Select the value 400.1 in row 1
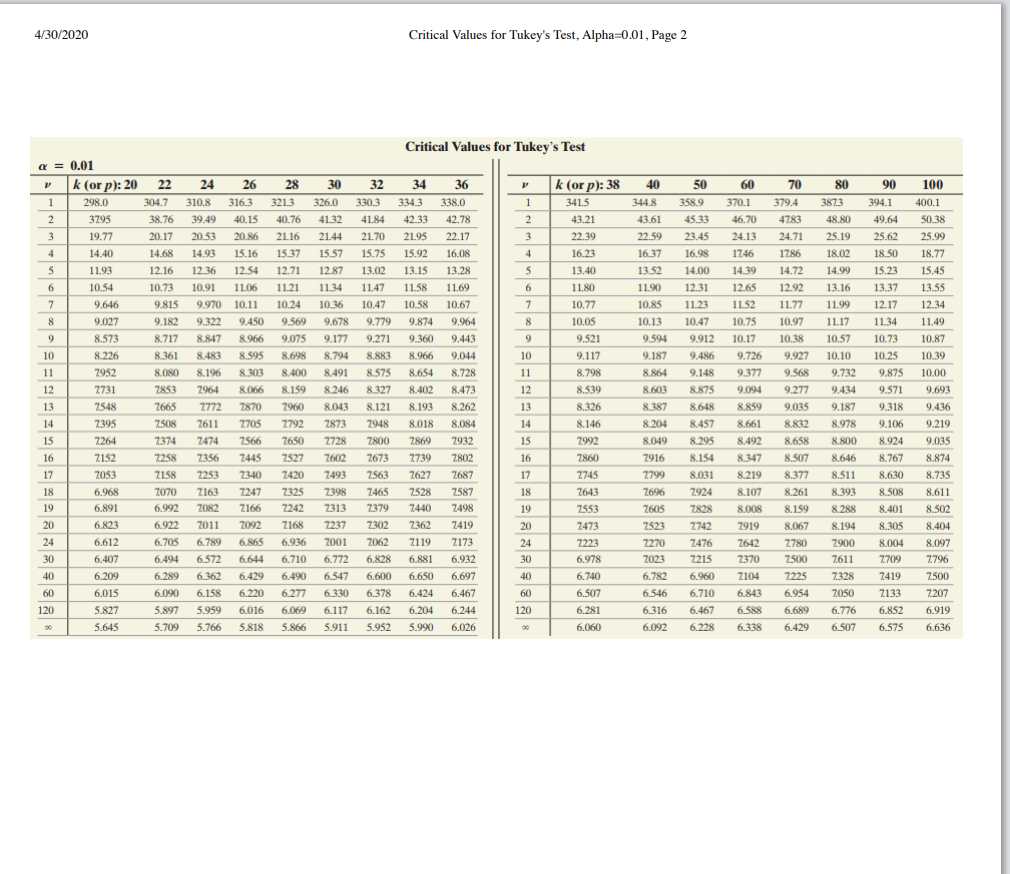This screenshot has height=874, width=1010. click(928, 201)
